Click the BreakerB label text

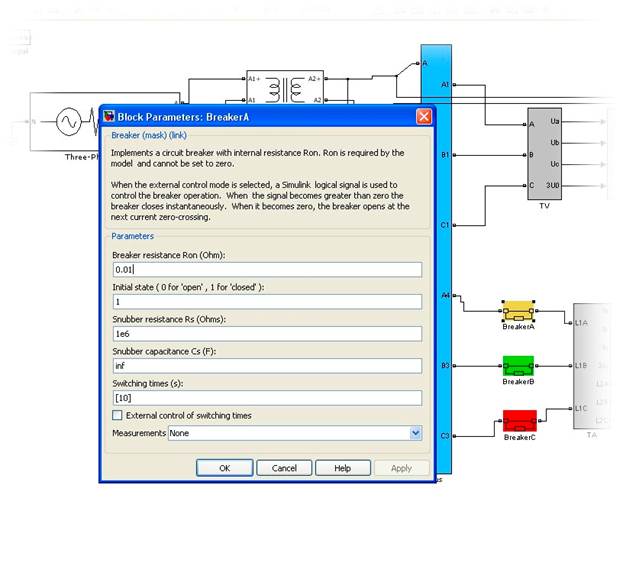pyautogui.click(x=518, y=381)
